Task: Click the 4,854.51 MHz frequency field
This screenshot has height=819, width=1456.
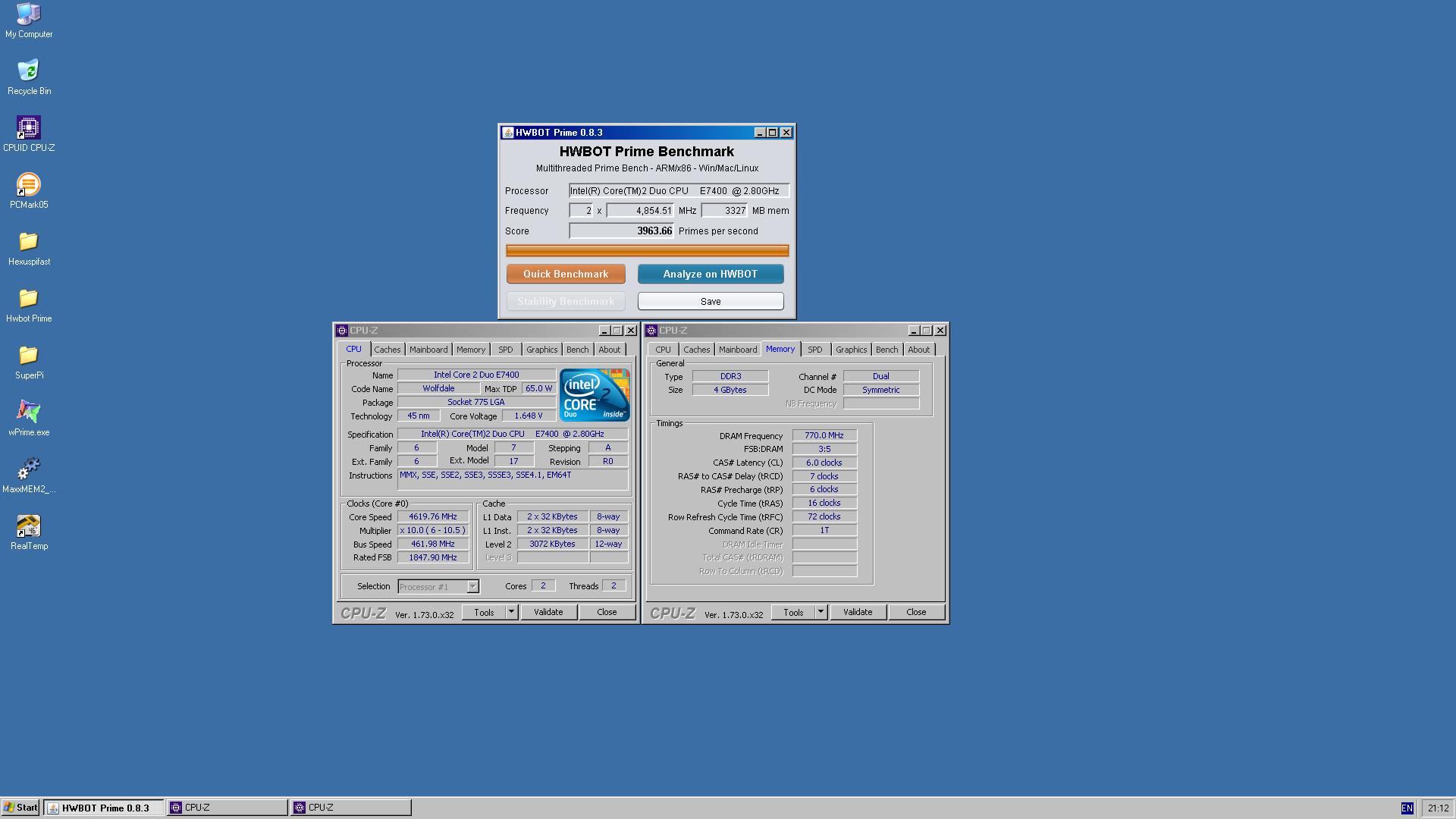Action: coord(640,211)
